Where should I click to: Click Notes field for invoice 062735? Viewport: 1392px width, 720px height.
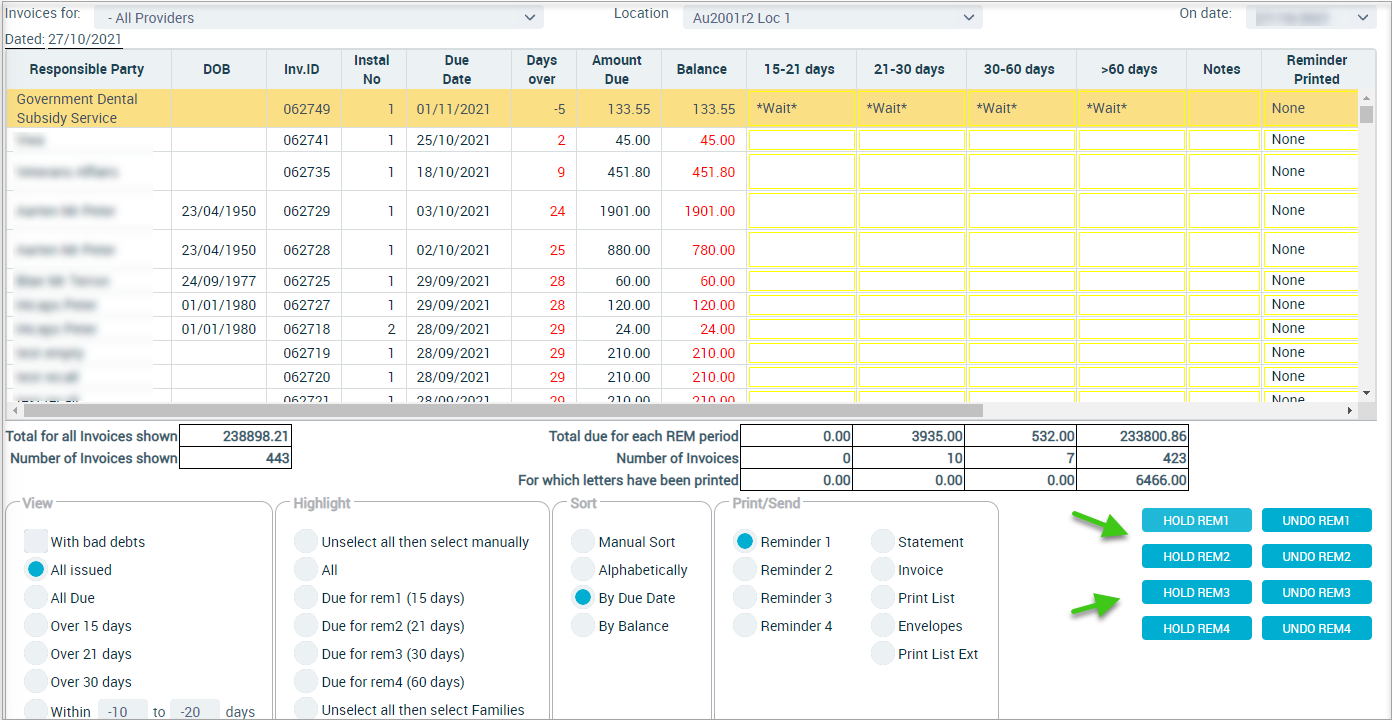point(1224,172)
